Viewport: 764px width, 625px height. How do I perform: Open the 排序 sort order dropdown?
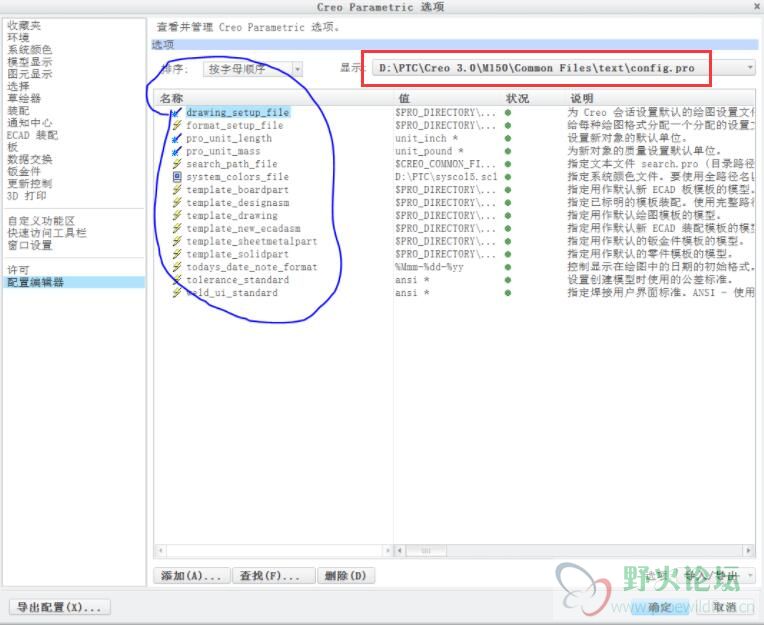253,69
